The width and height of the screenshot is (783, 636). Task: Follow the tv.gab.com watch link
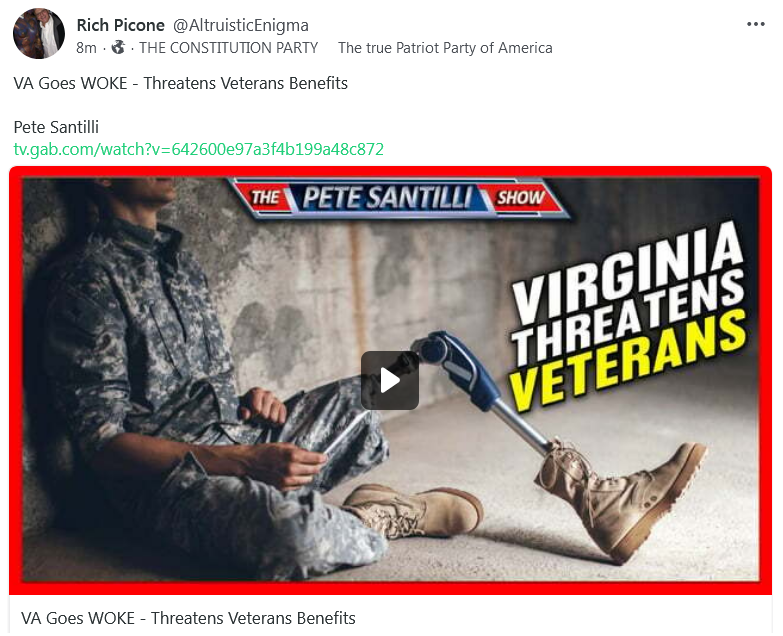[x=198, y=149]
